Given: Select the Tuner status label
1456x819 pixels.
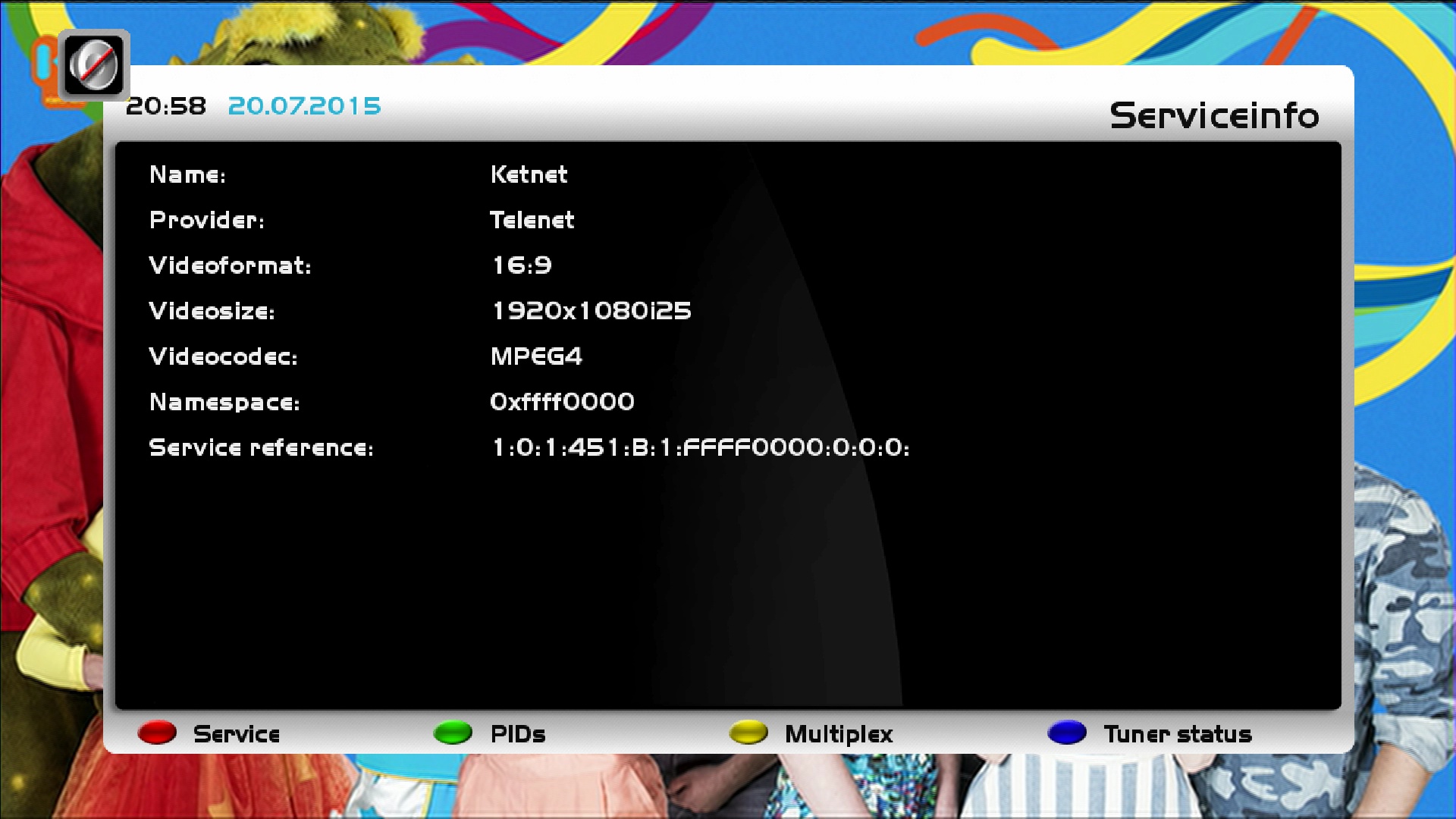Looking at the screenshot, I should pos(1177,734).
